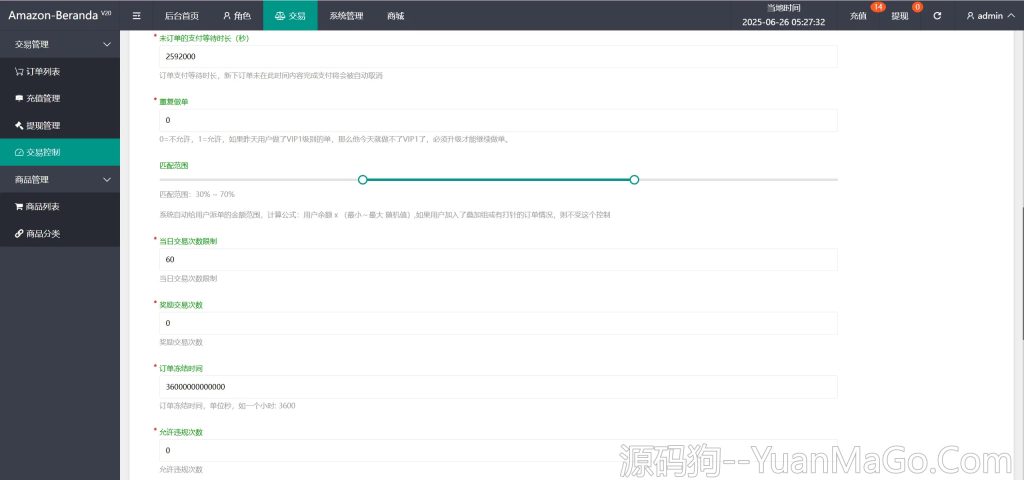This screenshot has width=1024, height=480.
Task: Open 商品列表 in the sidebar
Action: pyautogui.click(x=60, y=206)
